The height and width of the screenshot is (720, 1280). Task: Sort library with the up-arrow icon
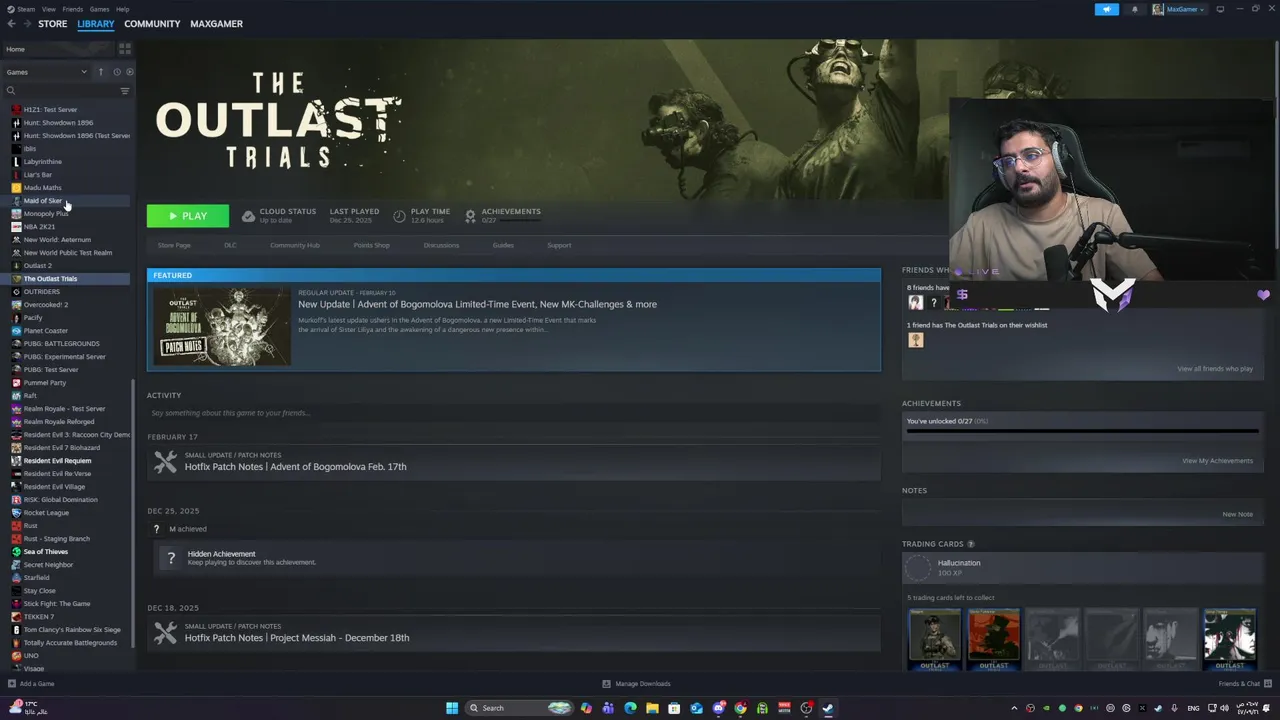click(100, 72)
